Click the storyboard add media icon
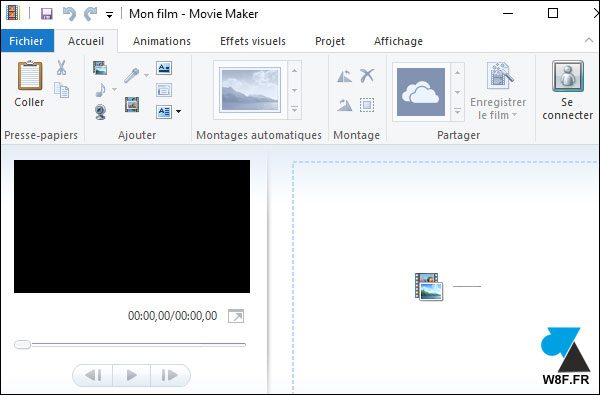600x395 pixels. pyautogui.click(x=429, y=286)
